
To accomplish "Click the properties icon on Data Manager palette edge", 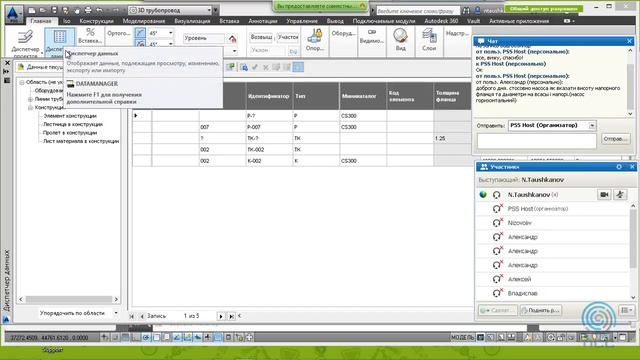I will (7, 80).
